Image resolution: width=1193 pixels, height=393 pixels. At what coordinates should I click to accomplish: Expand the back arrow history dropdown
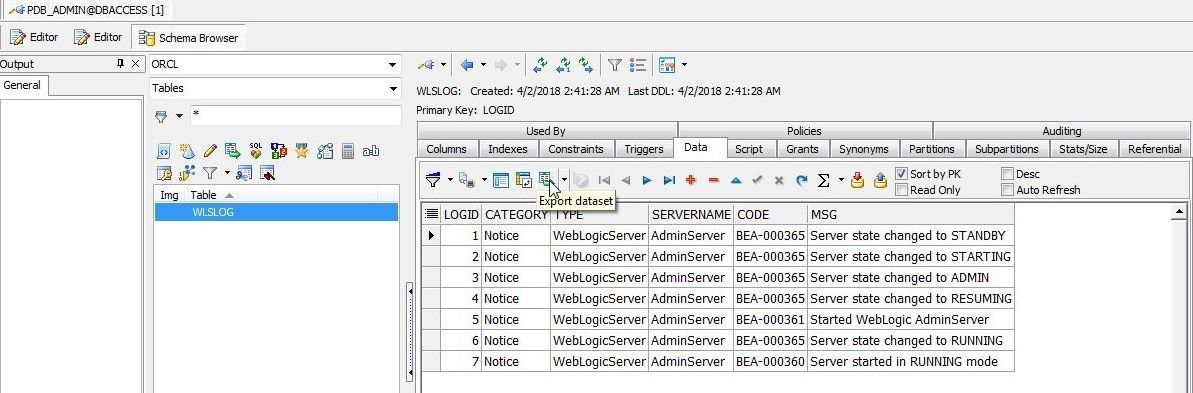(x=482, y=65)
